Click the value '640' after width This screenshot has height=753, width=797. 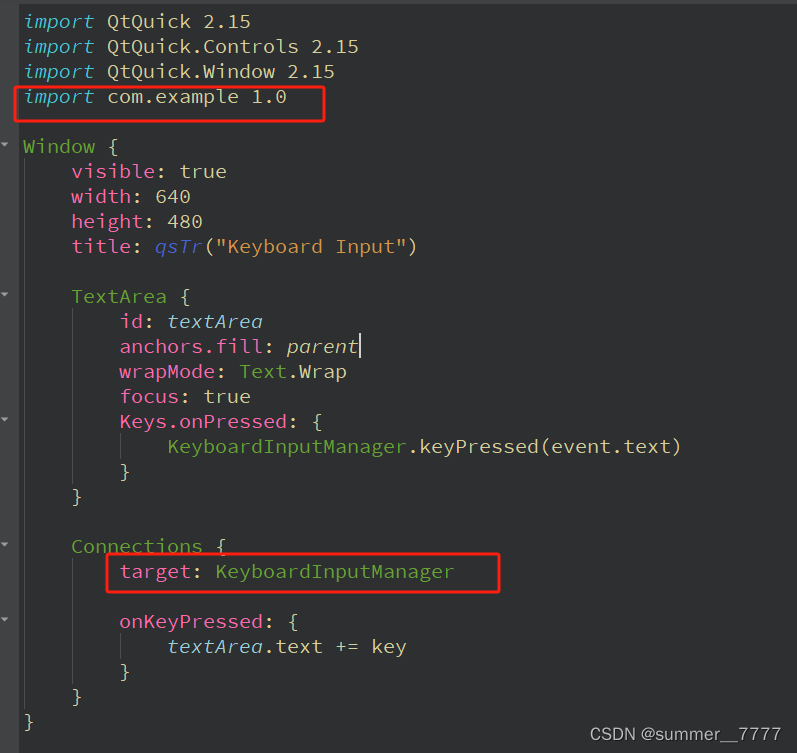pos(173,197)
